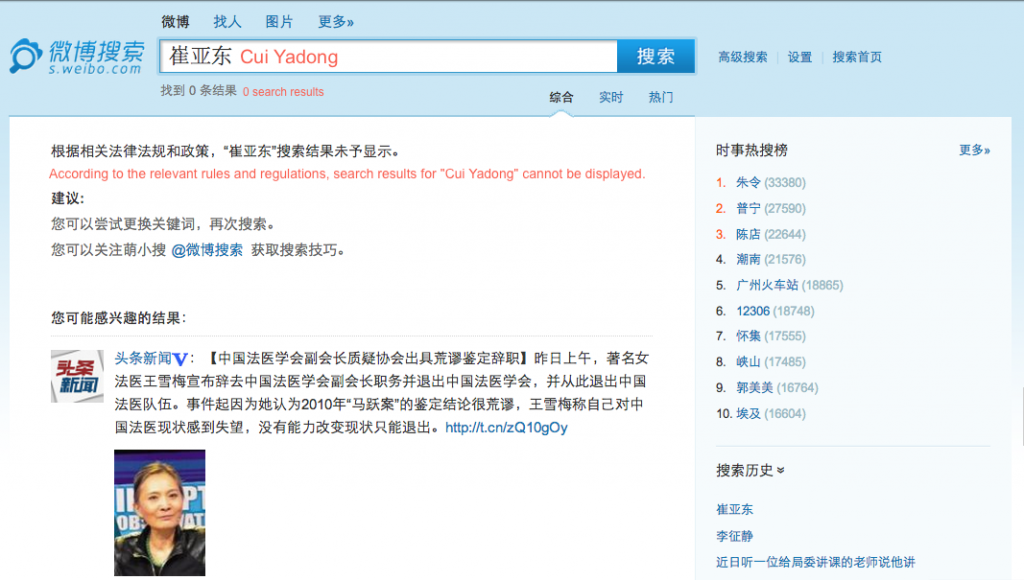Select the 综合 results tab
The width and height of the screenshot is (1024, 580).
click(x=561, y=97)
